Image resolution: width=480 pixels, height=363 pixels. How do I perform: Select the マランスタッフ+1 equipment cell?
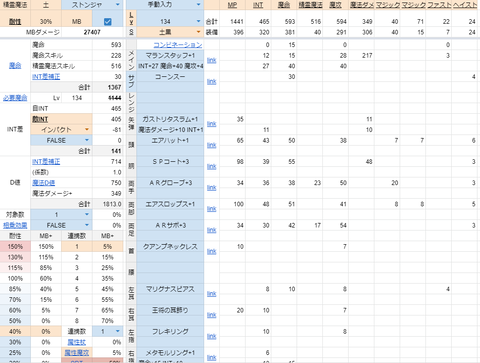point(170,55)
